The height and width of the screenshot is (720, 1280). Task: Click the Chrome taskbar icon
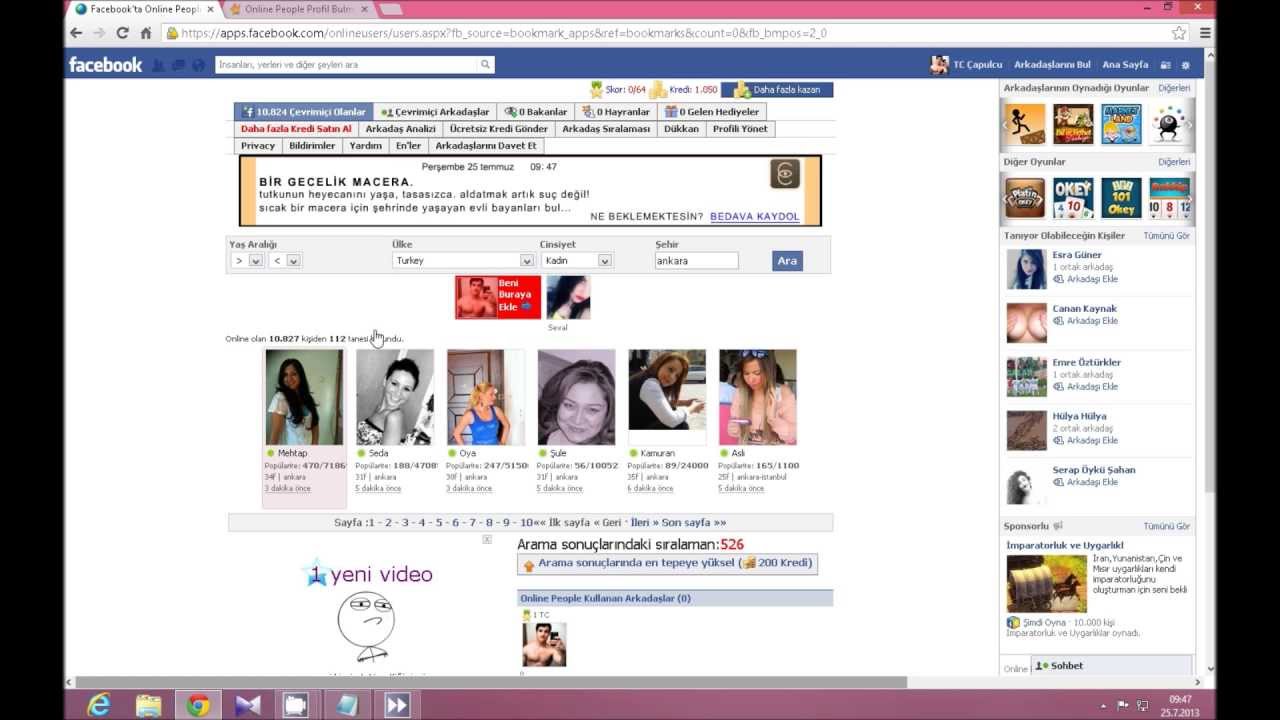(198, 705)
